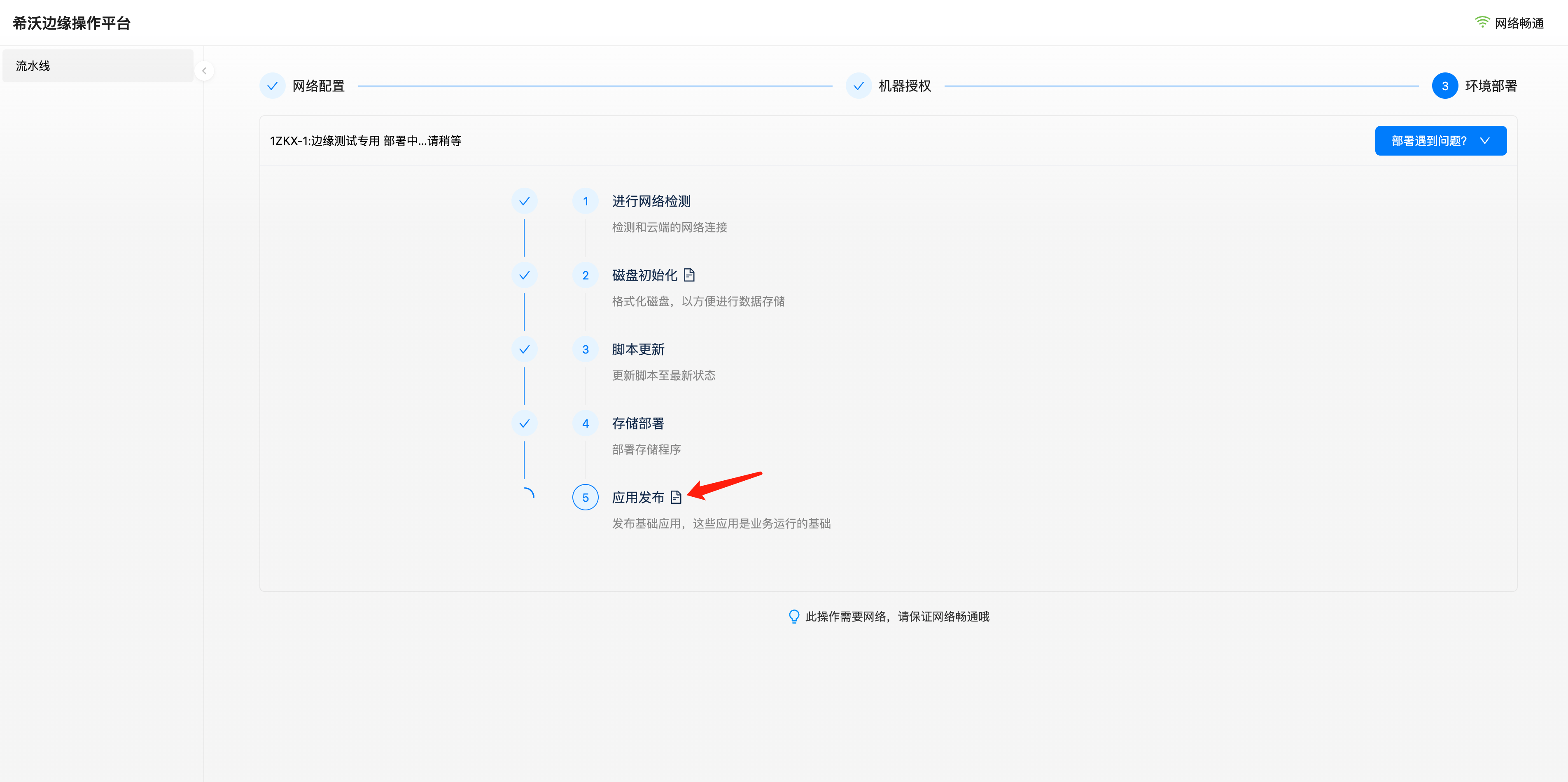
Task: Click the 检测和云端的网络连接 description
Action: [x=670, y=227]
